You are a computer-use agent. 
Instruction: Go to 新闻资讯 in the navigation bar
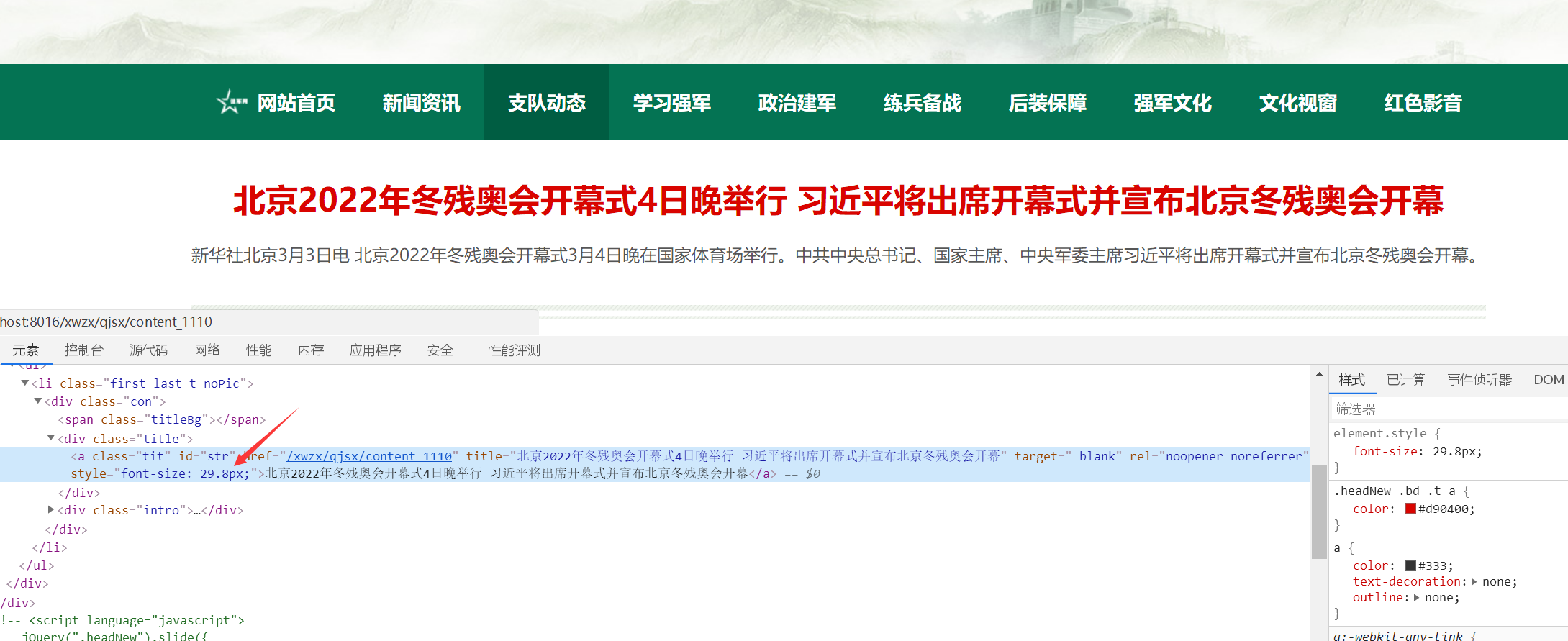coord(421,103)
